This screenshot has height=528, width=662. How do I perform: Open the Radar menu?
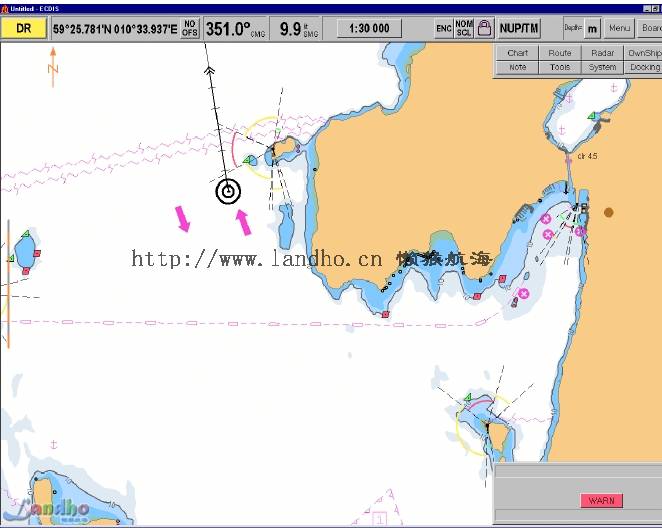point(602,53)
